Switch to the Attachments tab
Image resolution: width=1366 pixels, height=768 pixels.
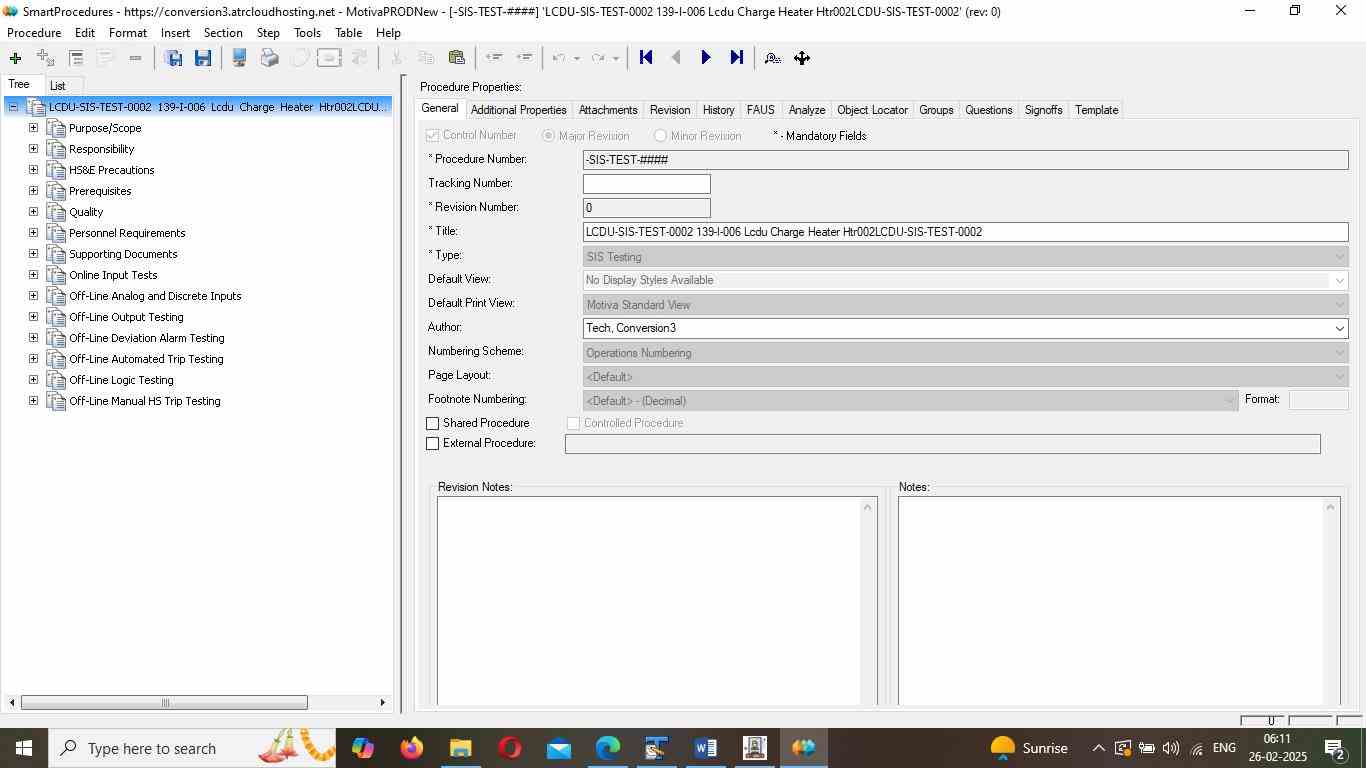[x=608, y=110]
